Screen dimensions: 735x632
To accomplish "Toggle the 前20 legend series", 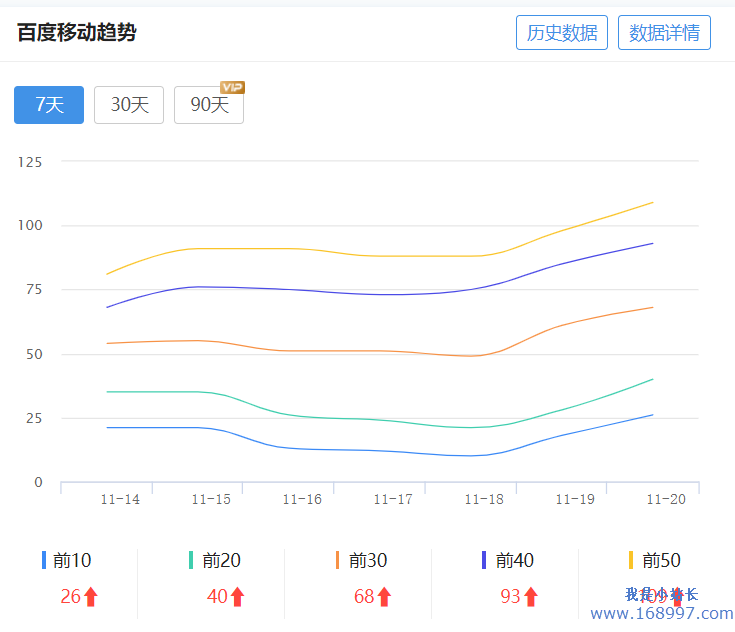I will [x=215, y=560].
